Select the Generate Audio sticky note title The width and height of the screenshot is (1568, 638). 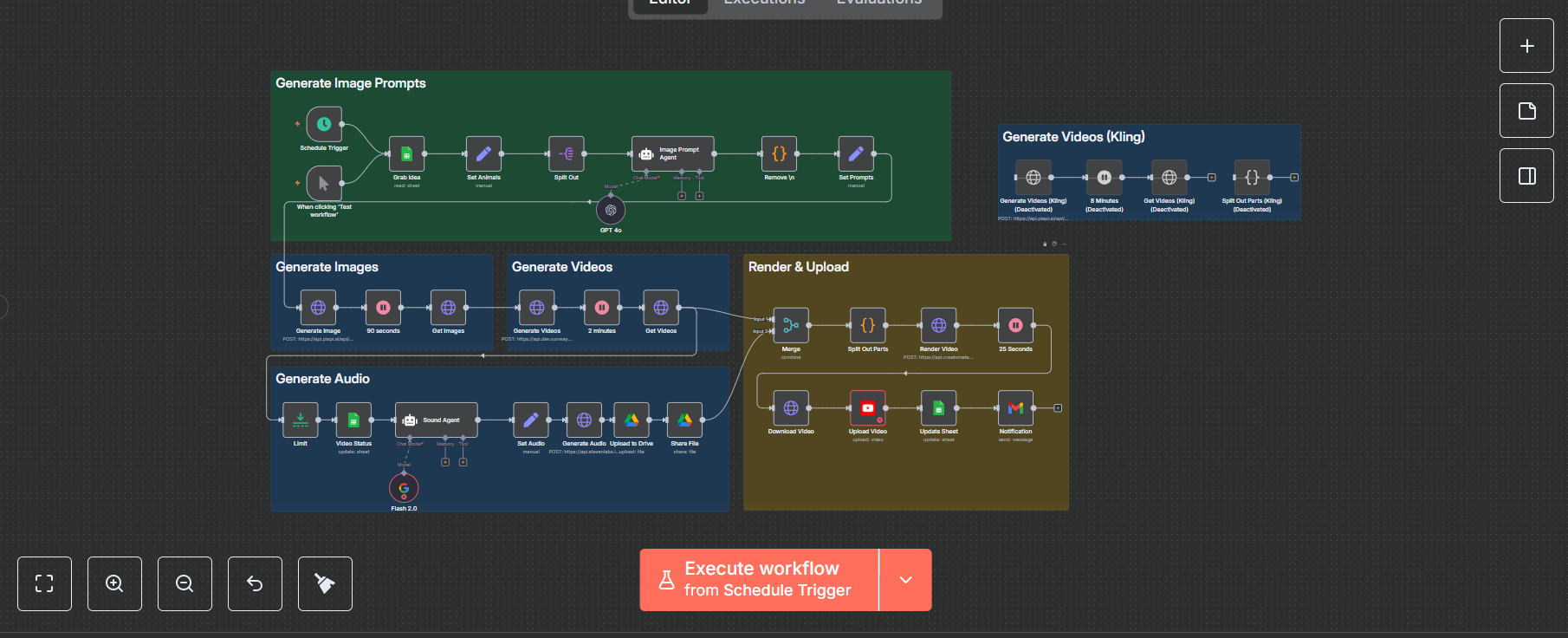coord(322,379)
